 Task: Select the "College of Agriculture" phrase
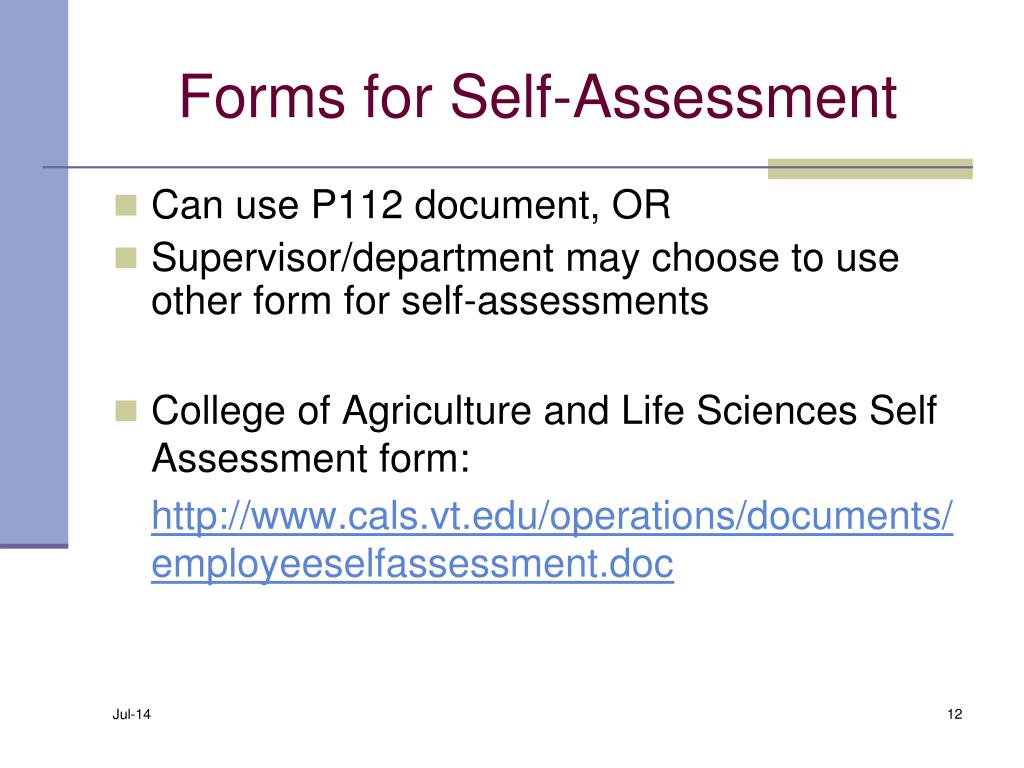(342, 411)
